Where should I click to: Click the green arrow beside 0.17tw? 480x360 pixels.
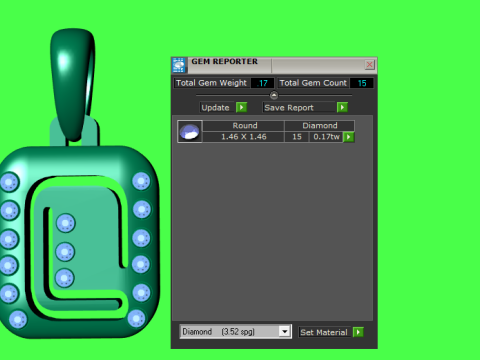[349, 137]
